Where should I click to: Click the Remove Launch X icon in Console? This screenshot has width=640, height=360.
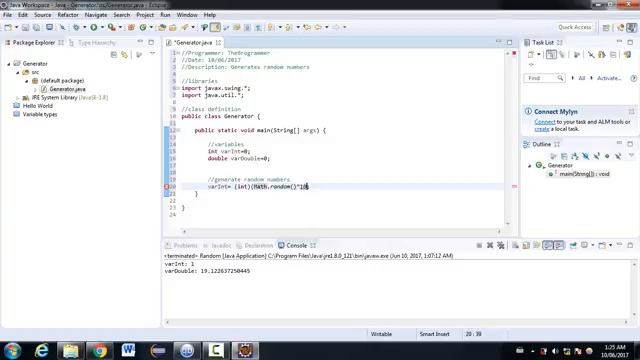pyautogui.click(x=490, y=245)
